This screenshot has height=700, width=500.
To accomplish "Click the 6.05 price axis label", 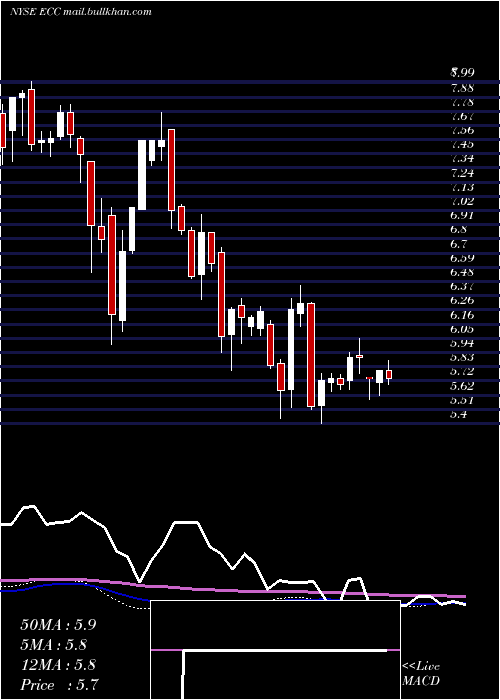I will click(462, 329).
